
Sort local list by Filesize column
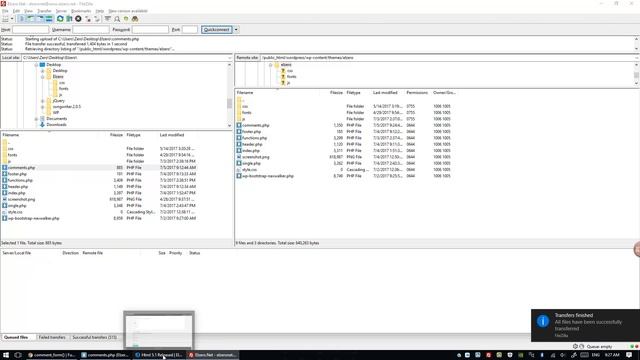[x=116, y=135]
